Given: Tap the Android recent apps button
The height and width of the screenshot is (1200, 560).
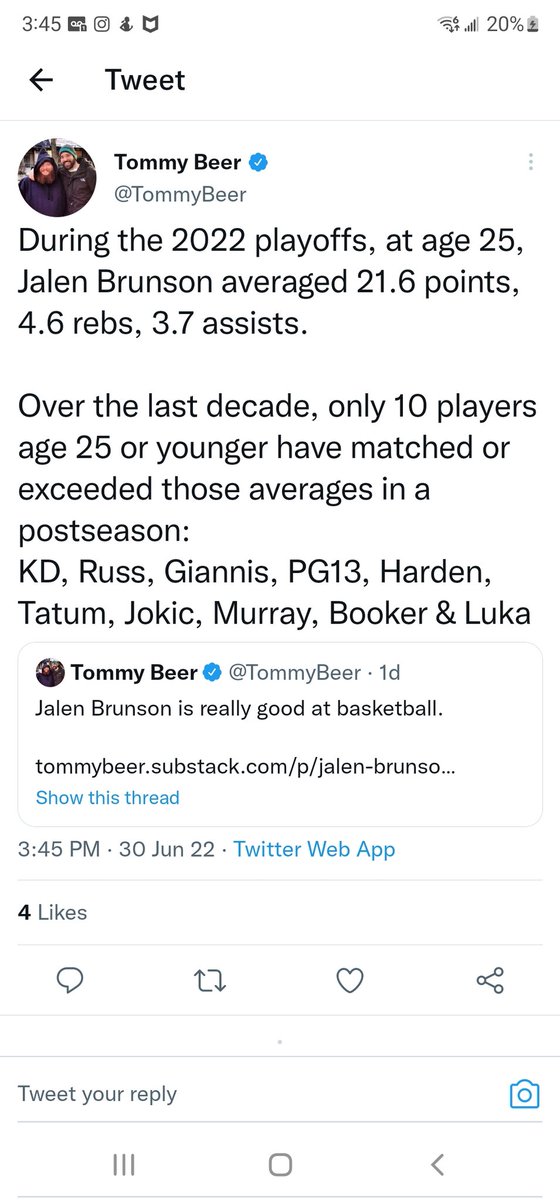Looking at the screenshot, I should click(x=123, y=1164).
